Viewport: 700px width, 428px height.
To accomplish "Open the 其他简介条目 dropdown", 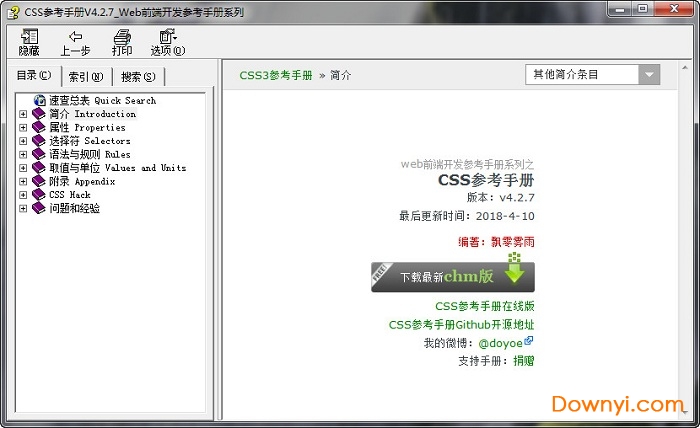I will [592, 75].
